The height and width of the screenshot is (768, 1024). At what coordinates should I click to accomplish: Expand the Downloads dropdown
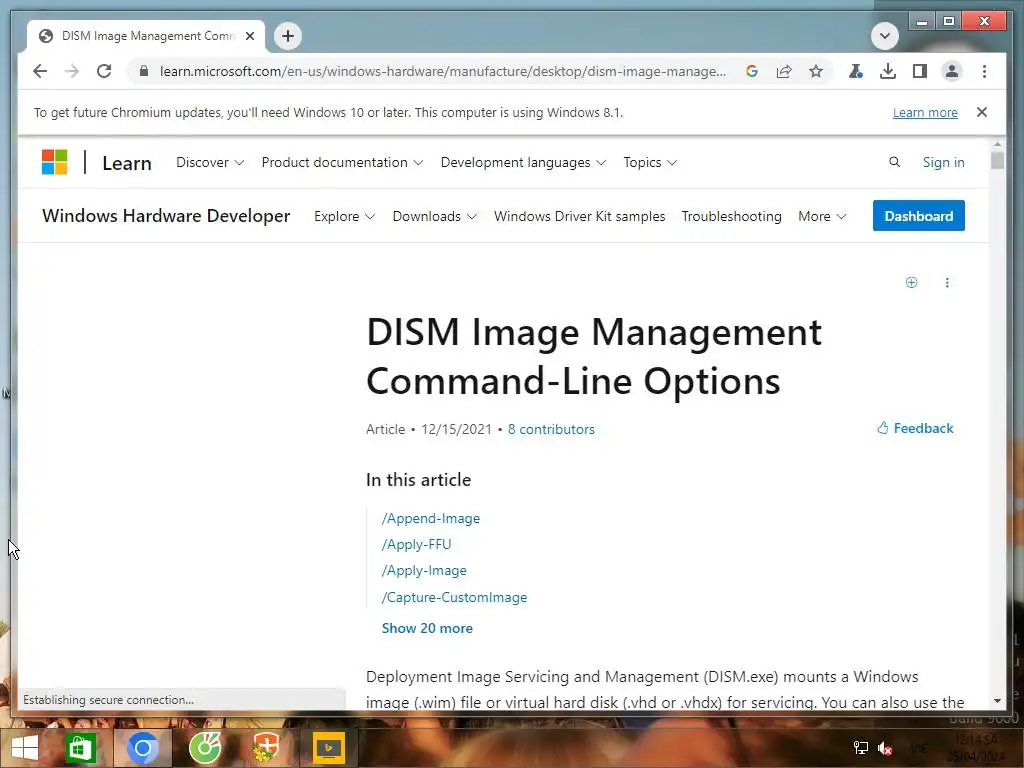point(434,216)
